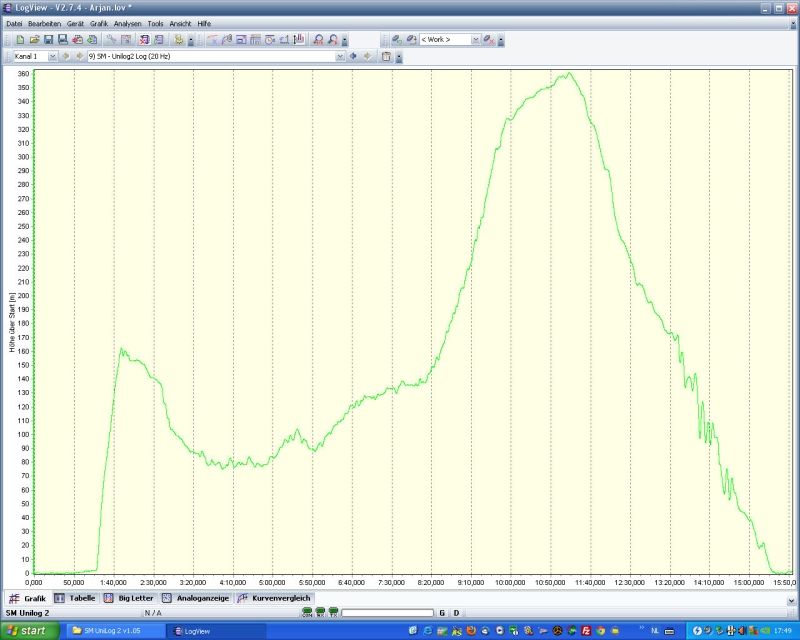The width and height of the screenshot is (800, 640).
Task: Click the LogView taskbar button
Action: 218,631
